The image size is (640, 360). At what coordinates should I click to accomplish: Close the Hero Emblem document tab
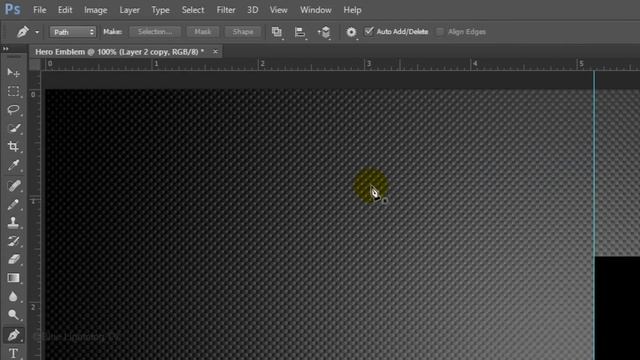(215, 52)
